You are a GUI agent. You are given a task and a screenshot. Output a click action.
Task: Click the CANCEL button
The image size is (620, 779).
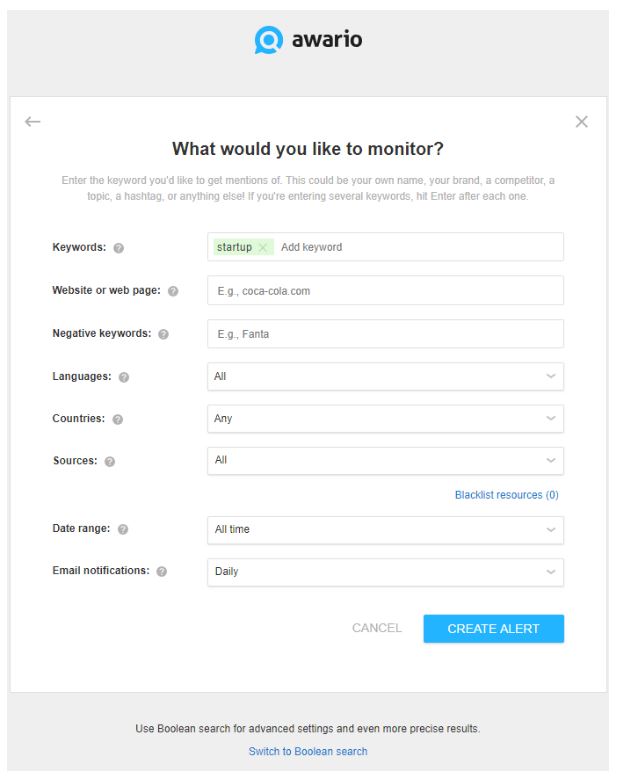point(377,629)
